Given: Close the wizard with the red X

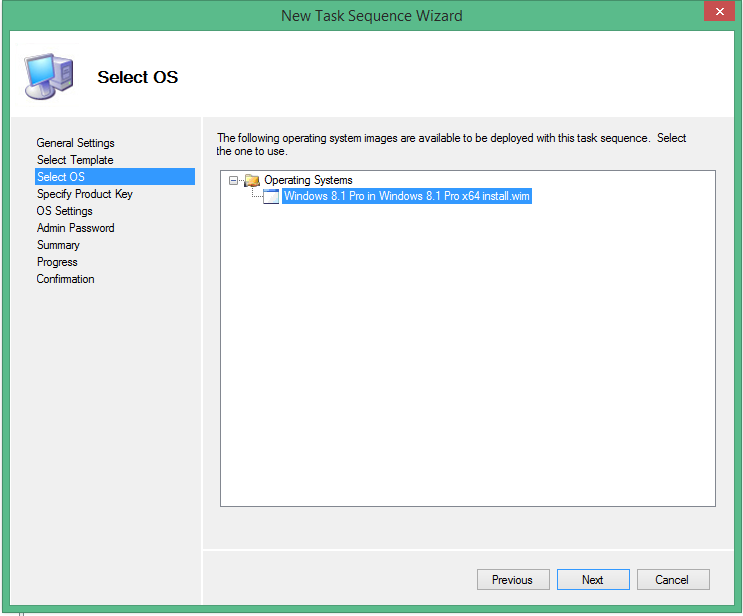Looking at the screenshot, I should tap(716, 13).
